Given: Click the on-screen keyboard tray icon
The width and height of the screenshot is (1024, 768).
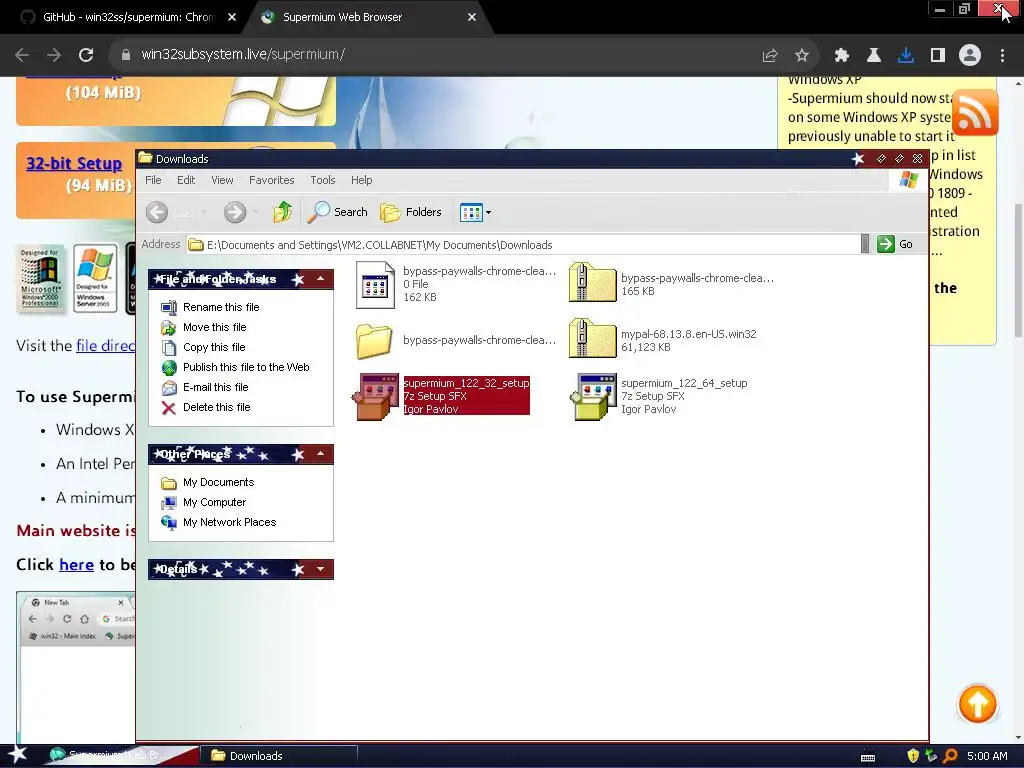Looking at the screenshot, I should point(867,757).
